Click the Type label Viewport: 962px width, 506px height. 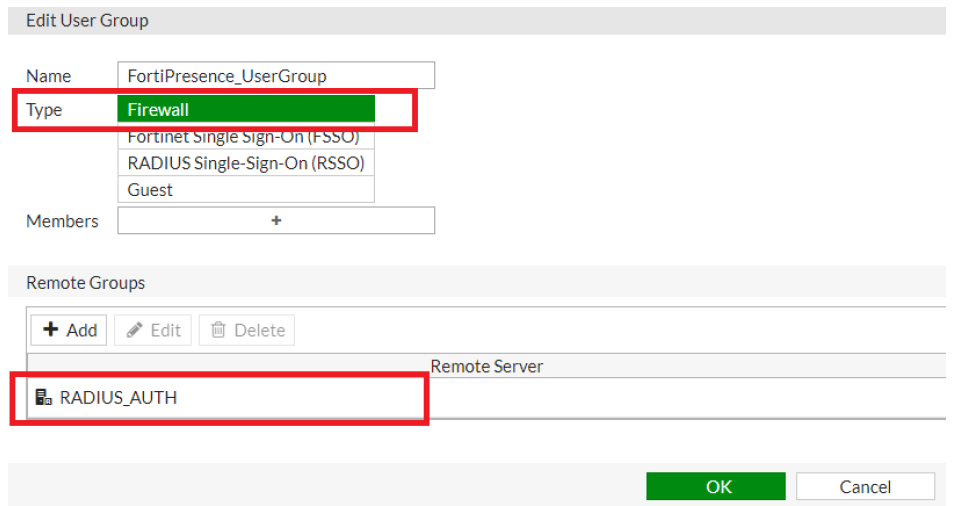click(x=44, y=110)
